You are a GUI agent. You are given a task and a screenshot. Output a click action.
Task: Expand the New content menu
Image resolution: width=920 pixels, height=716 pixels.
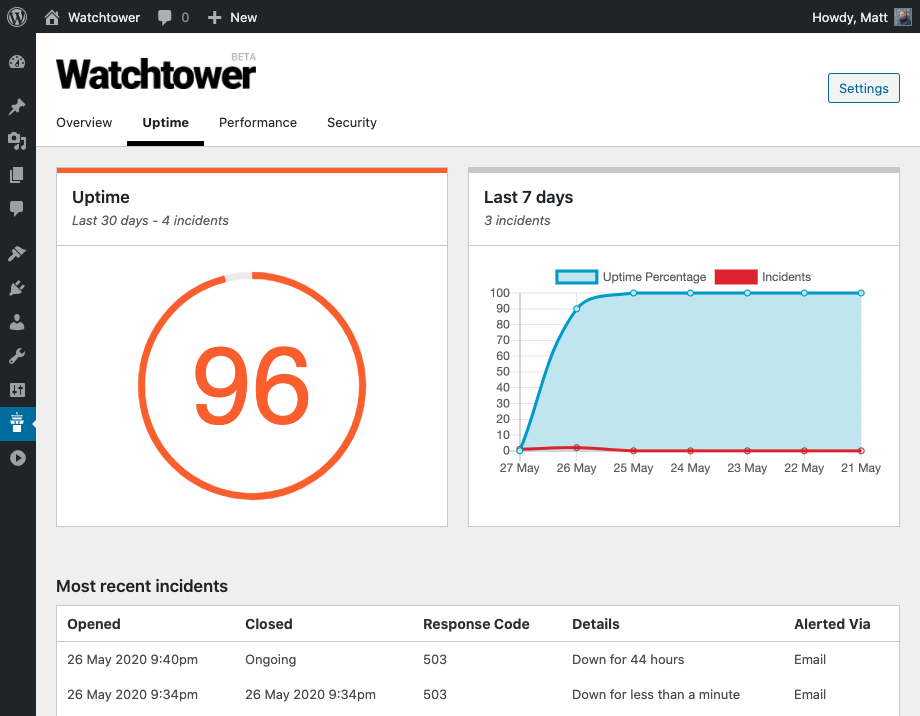232,17
